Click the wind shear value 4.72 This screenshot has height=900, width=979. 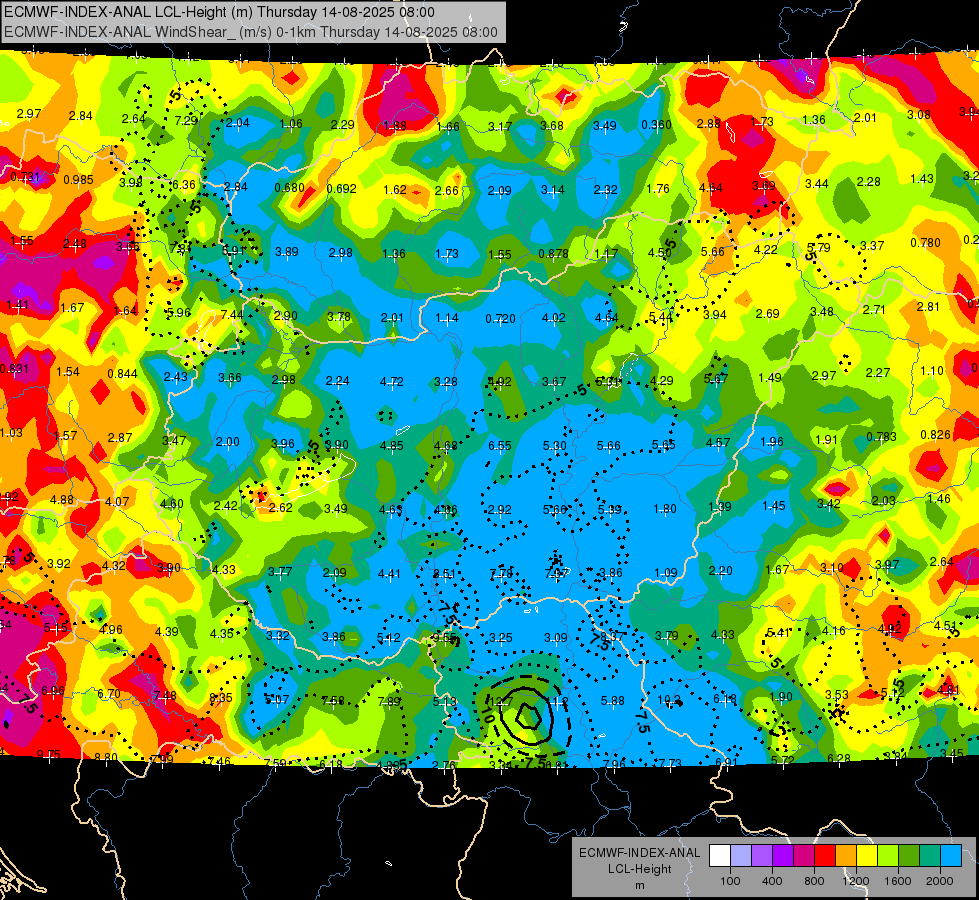click(391, 382)
